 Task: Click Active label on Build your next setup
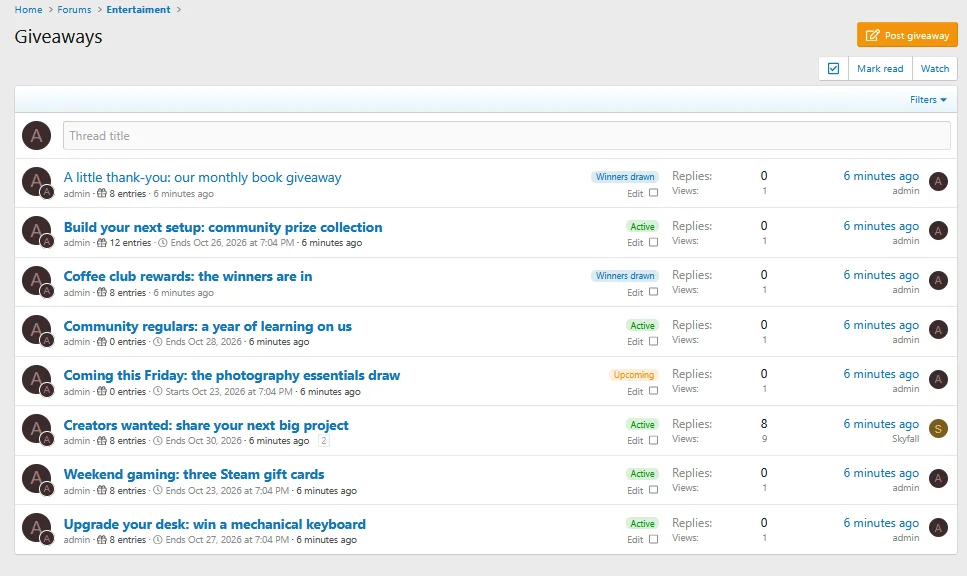pos(642,226)
